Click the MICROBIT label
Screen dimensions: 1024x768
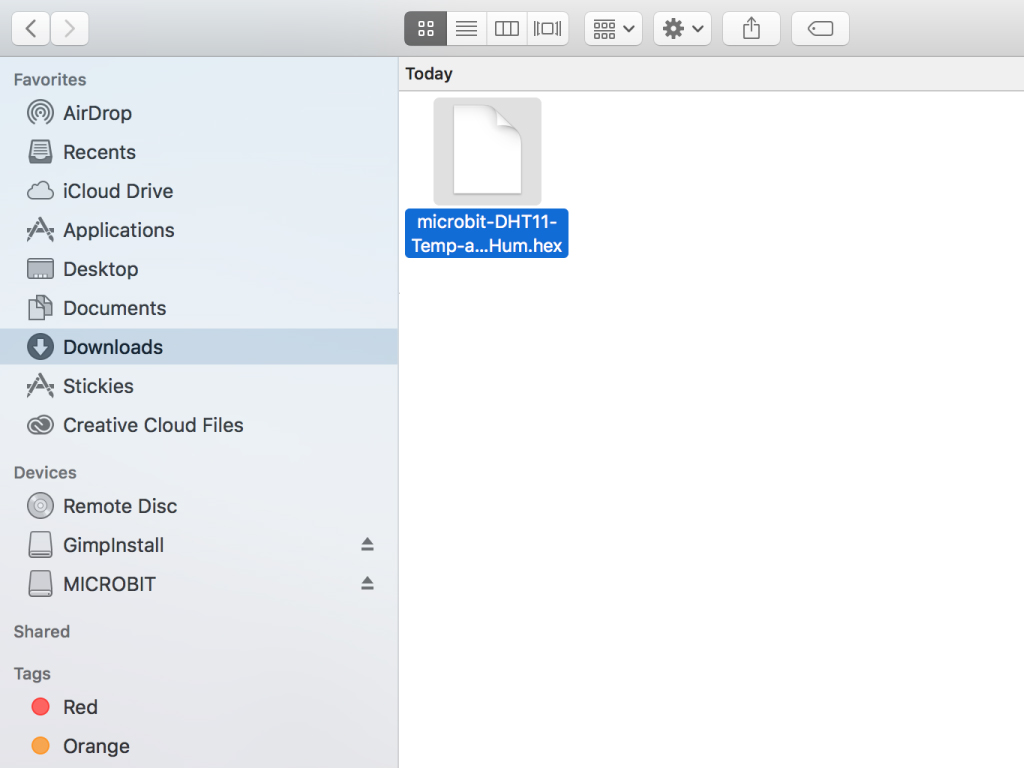pos(110,584)
